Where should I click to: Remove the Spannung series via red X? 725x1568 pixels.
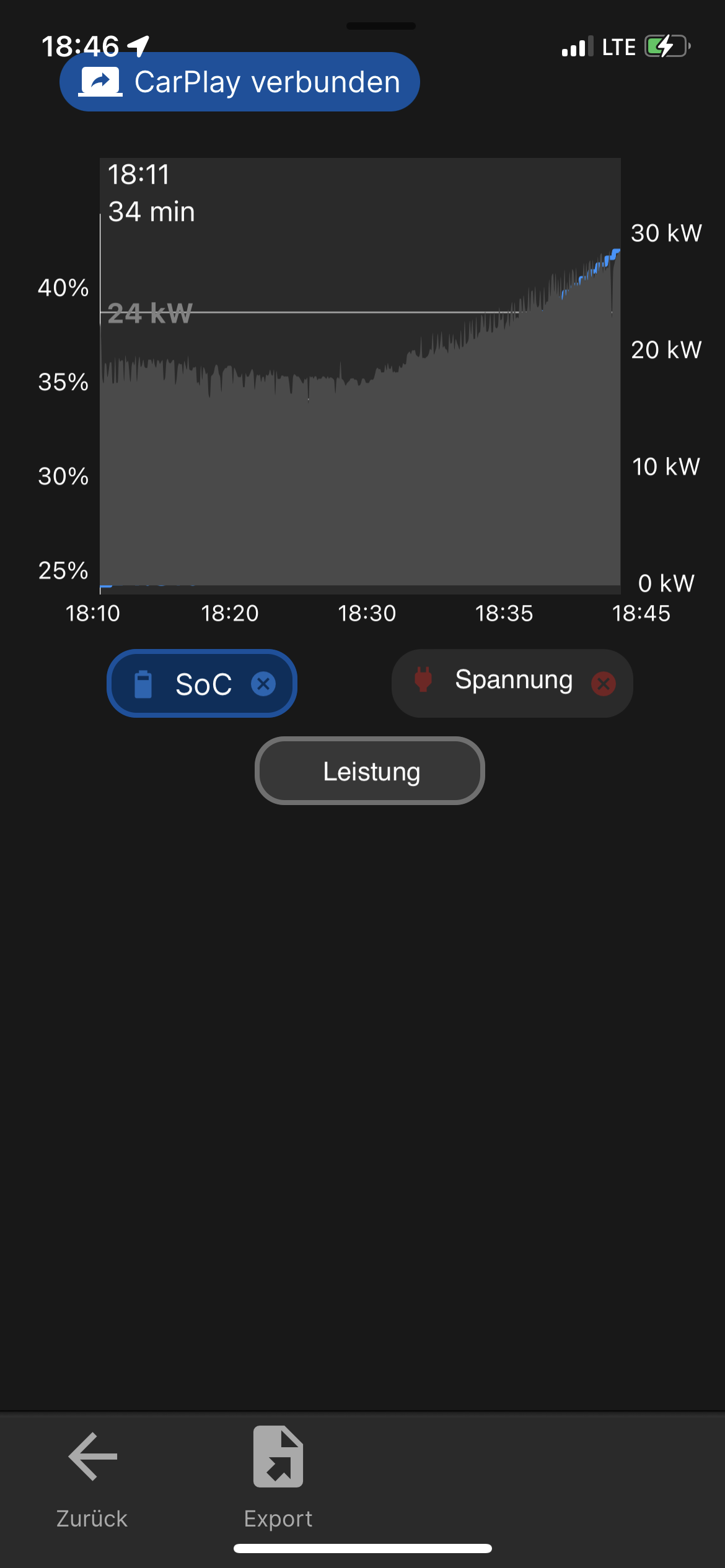[x=603, y=684]
